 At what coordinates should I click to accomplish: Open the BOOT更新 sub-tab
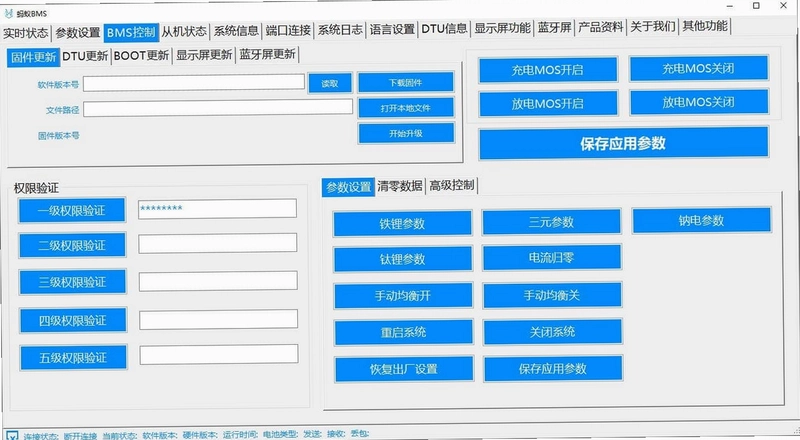(141, 56)
